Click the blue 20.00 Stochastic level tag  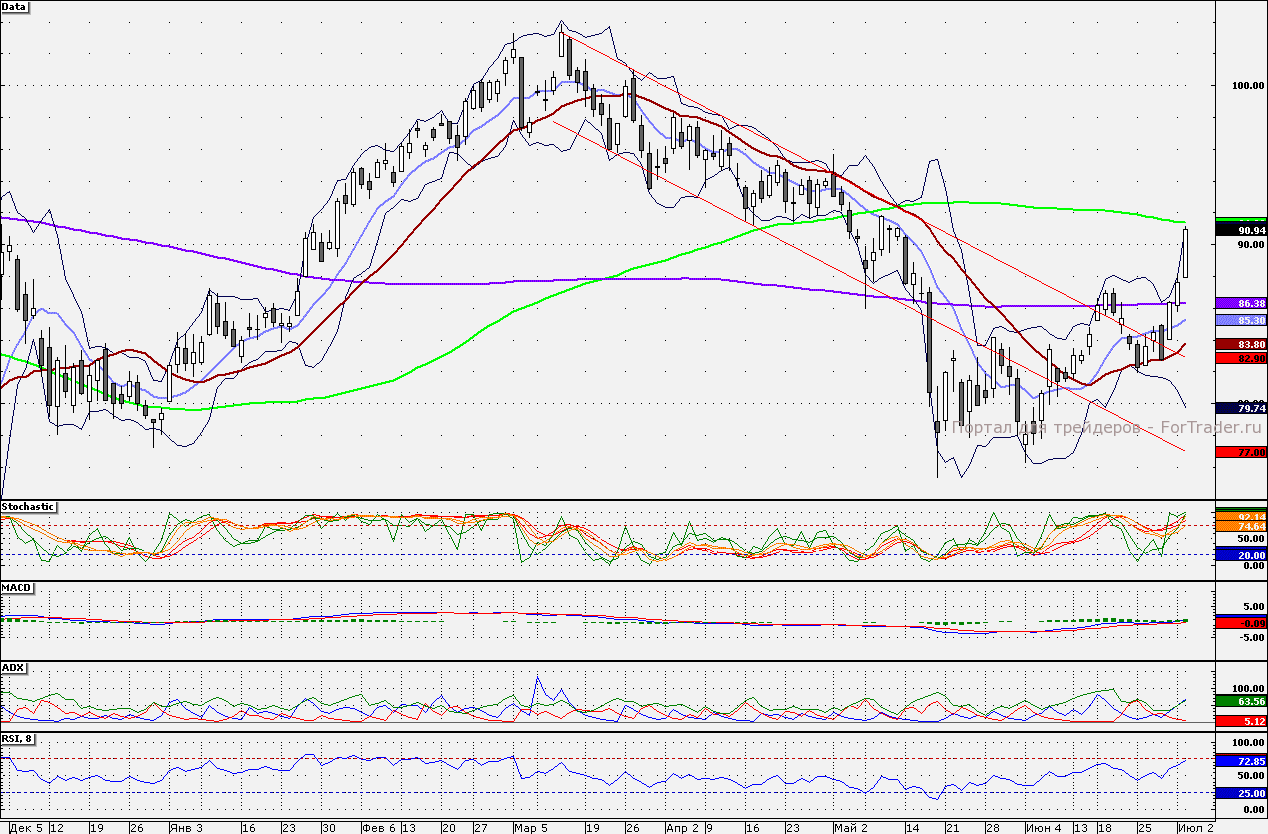tap(1240, 554)
